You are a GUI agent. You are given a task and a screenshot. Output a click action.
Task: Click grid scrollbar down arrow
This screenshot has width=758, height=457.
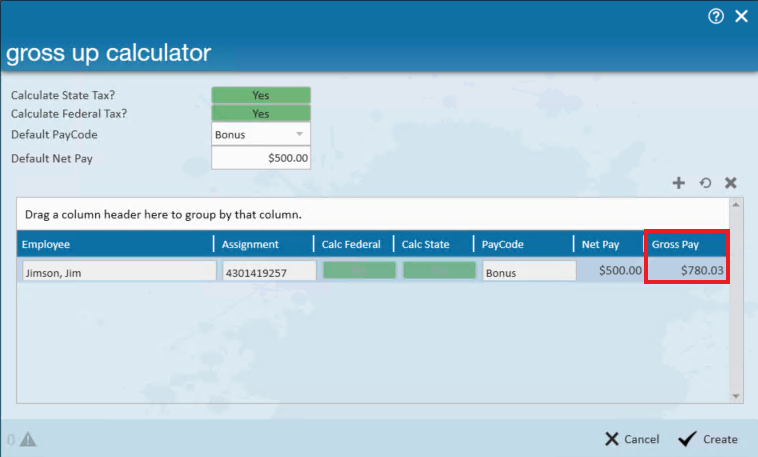pos(736,397)
